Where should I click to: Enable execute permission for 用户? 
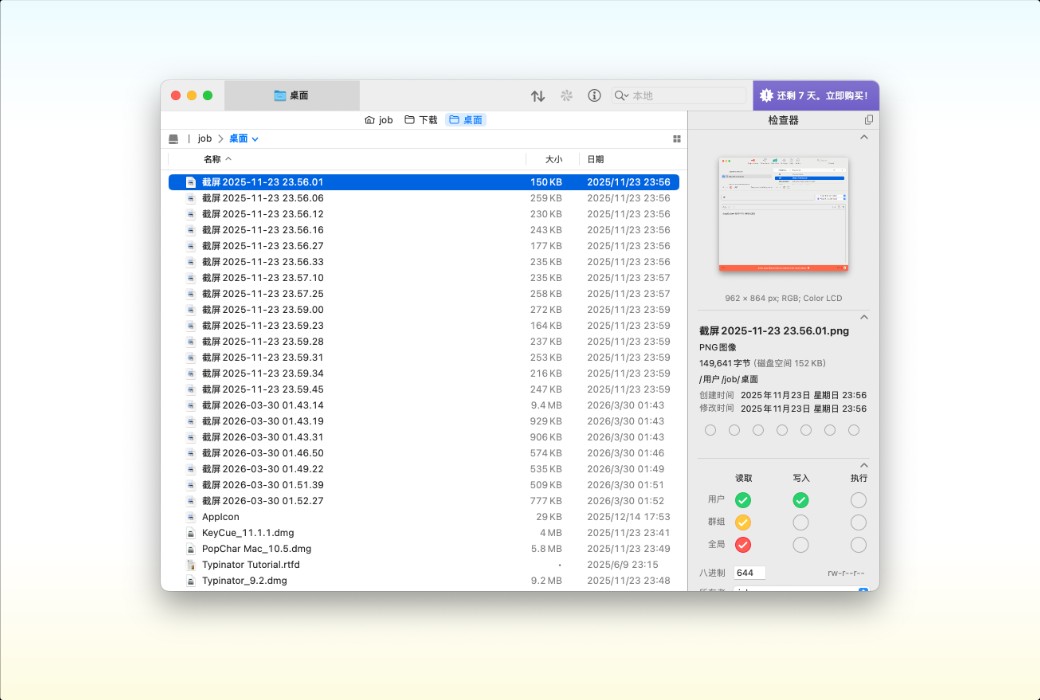point(858,499)
